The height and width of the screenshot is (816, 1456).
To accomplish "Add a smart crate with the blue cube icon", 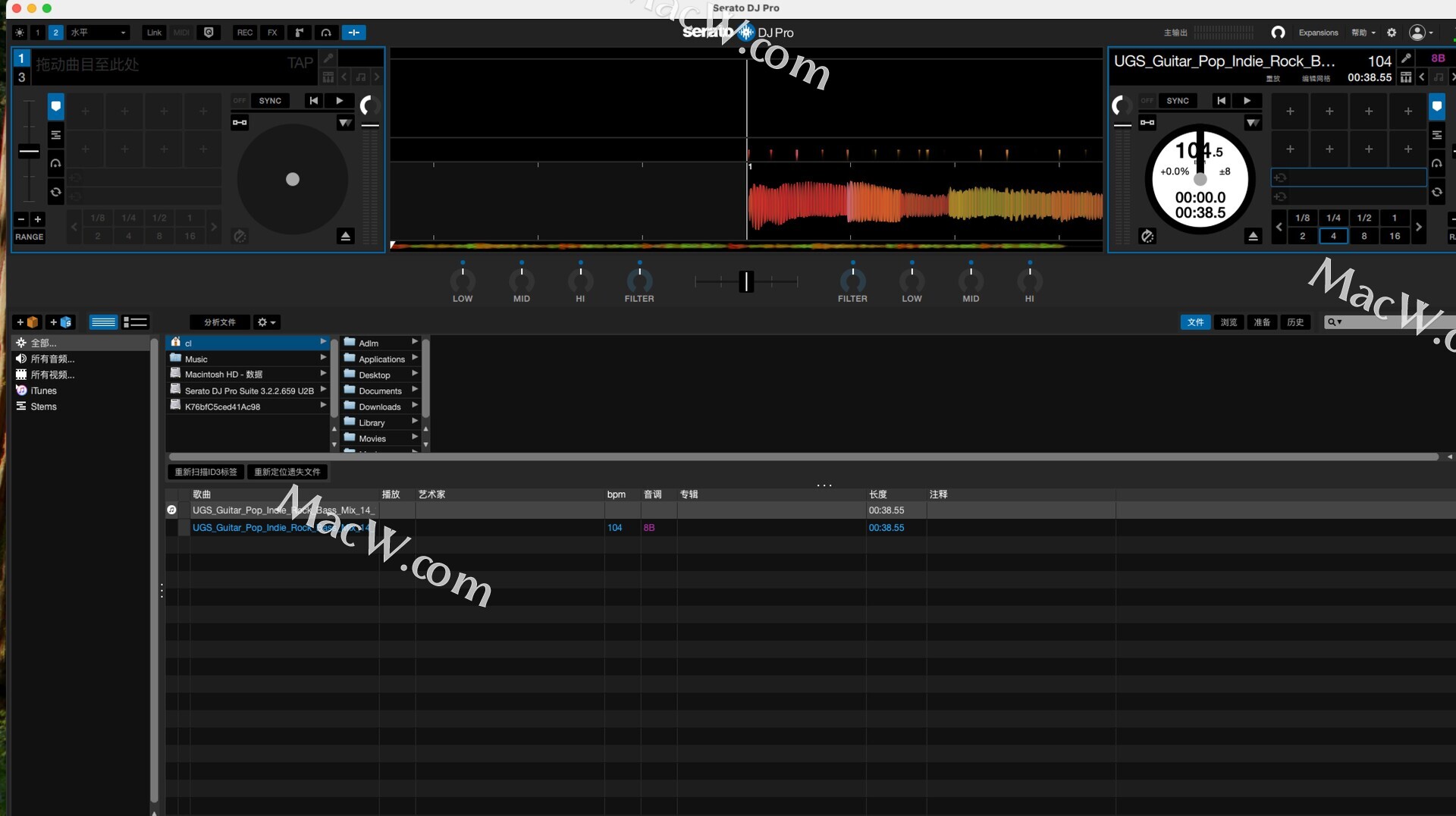I will [x=61, y=322].
